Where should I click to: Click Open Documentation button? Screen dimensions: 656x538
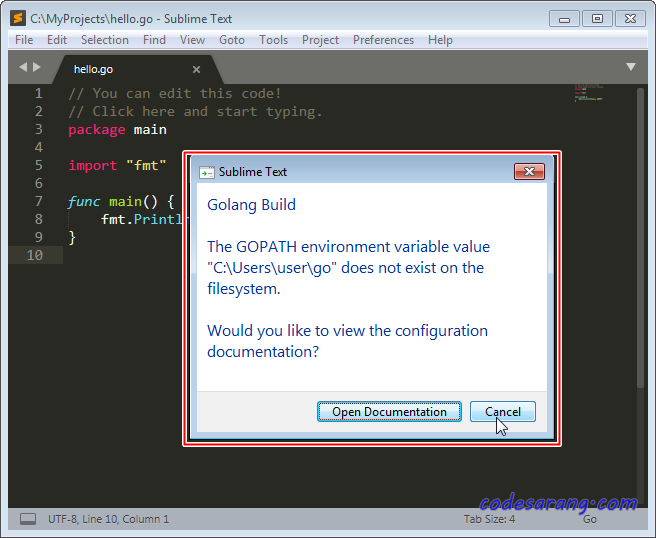389,412
